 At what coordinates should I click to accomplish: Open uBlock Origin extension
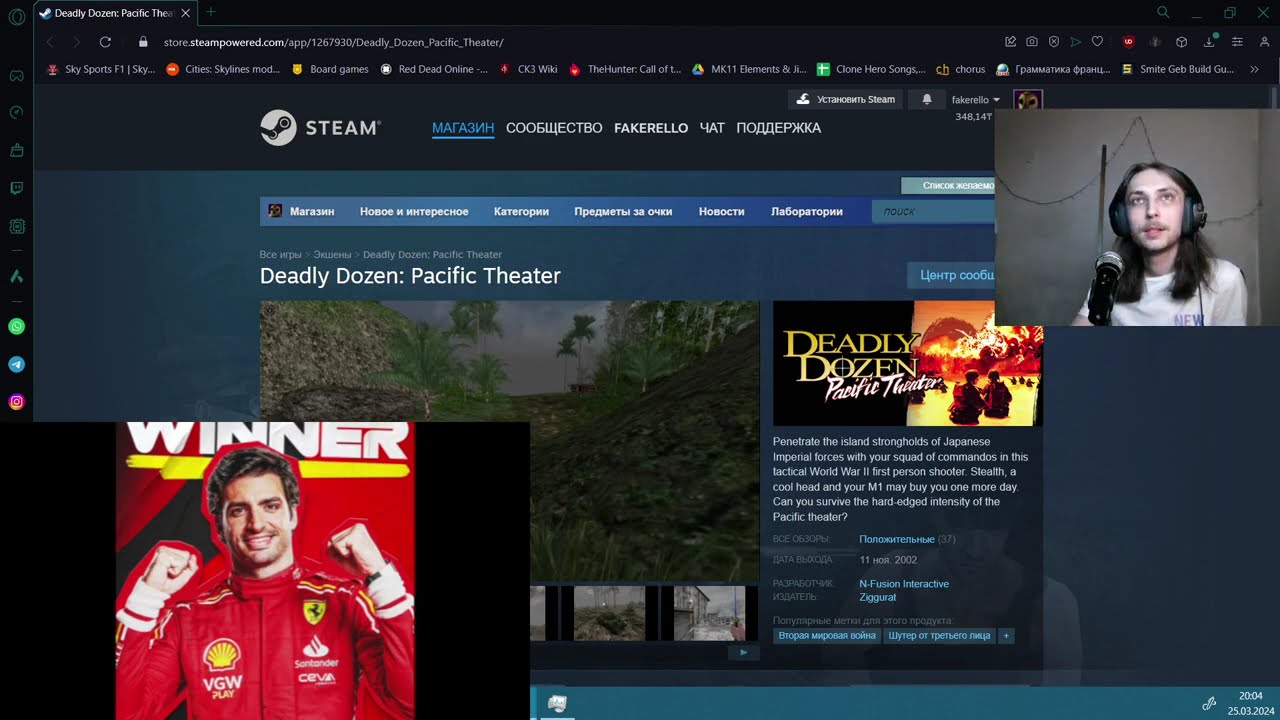click(1129, 42)
